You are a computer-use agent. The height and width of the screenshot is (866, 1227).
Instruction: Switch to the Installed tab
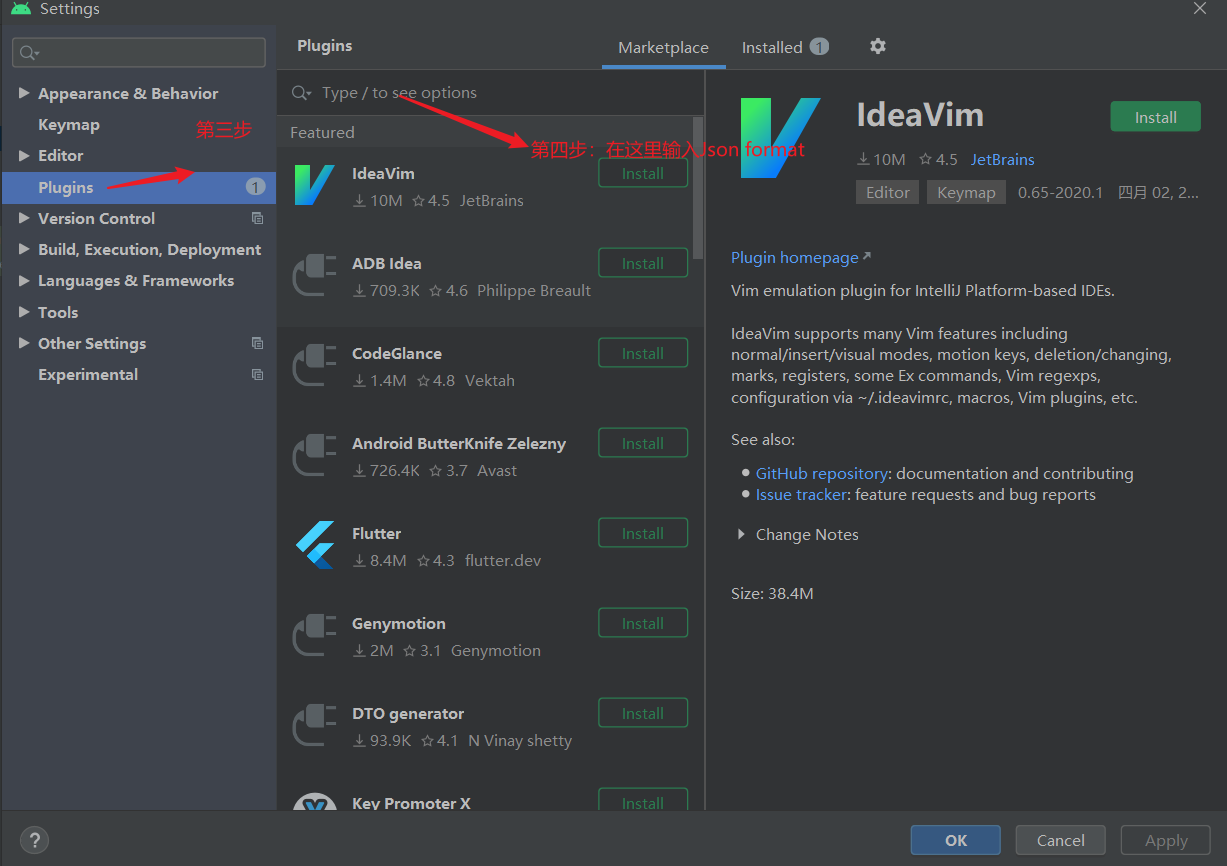click(x=784, y=47)
